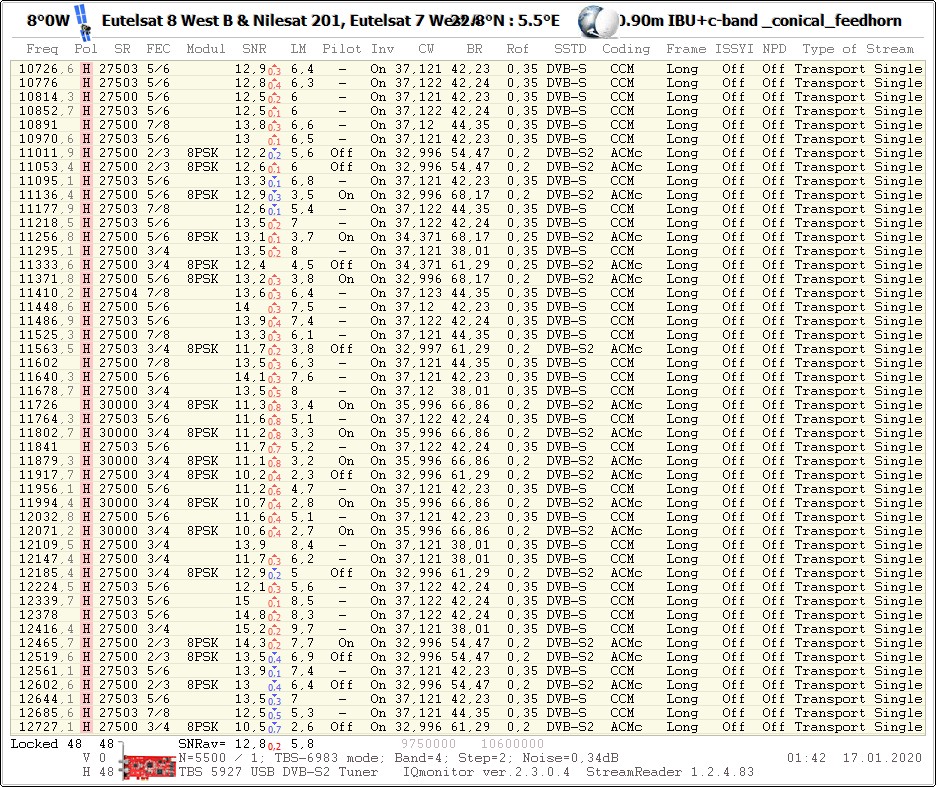Click the 9750000 LO frequency text
This screenshot has height=787, width=936.
(429, 744)
